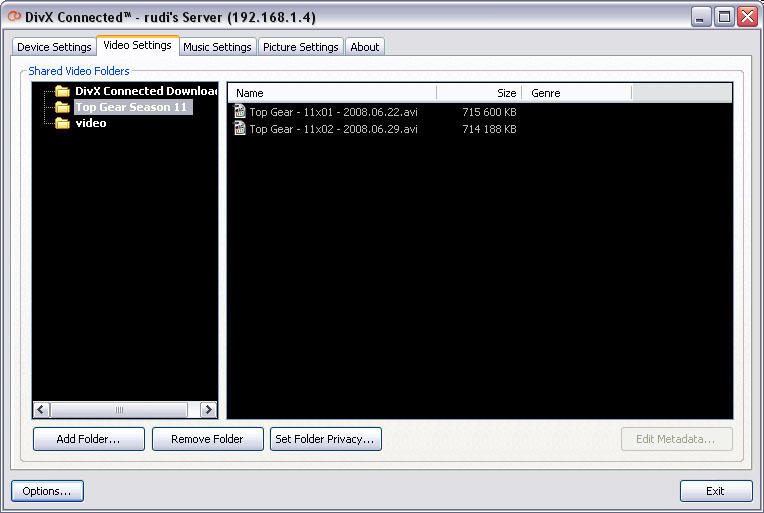Select DivX Connected Downloads folder
This screenshot has height=513, width=764.
coord(146,91)
